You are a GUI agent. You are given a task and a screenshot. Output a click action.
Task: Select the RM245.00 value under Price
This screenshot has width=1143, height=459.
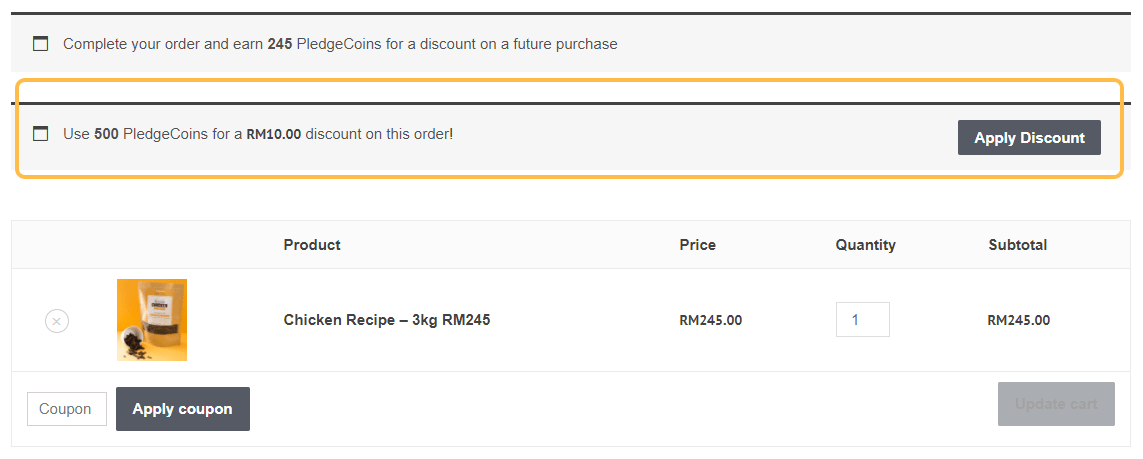click(710, 321)
